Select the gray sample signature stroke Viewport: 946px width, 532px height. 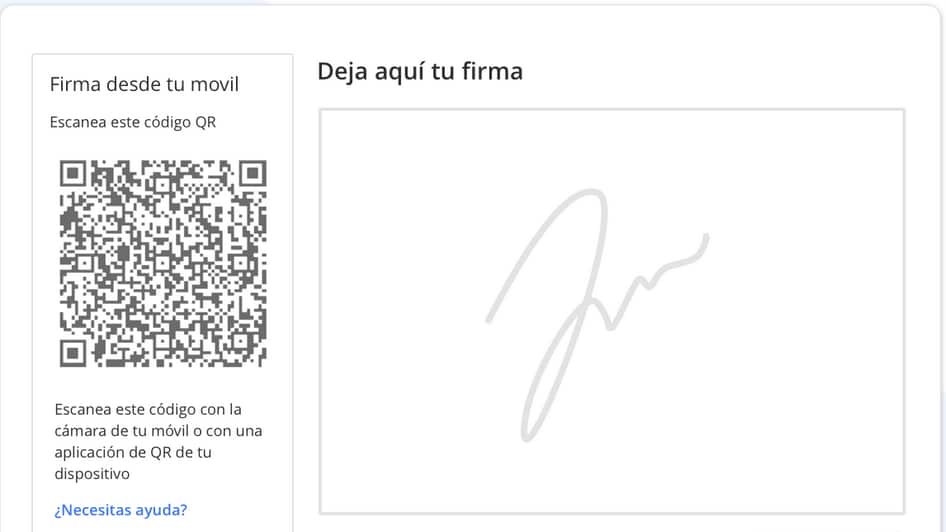point(597,315)
